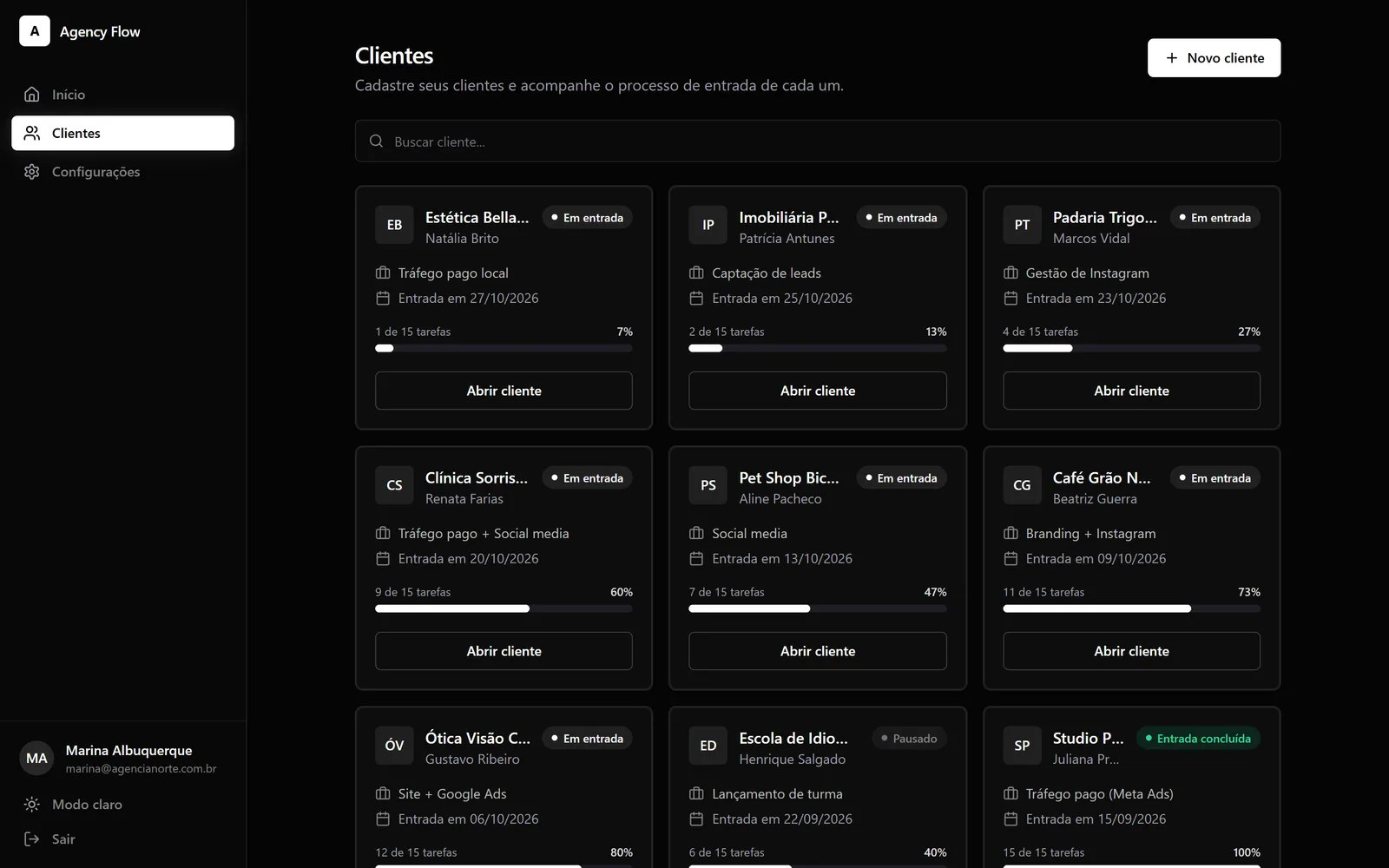The width and height of the screenshot is (1389, 868).
Task: Click the briefcase icon beside Captação de leads
Action: [696, 273]
